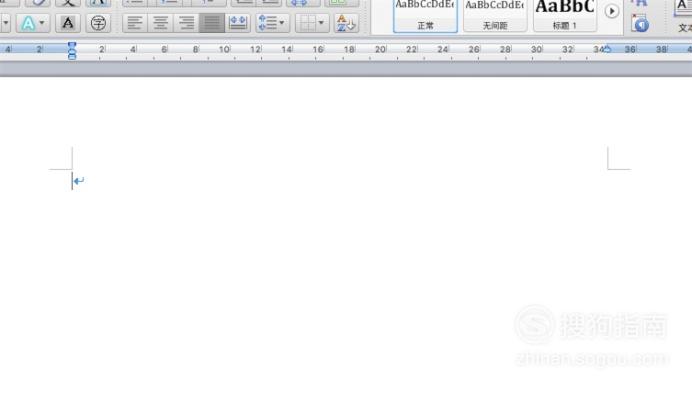Apply character shading with the boxed A icon
Viewport: 692px width, 393px height.
(68, 23)
